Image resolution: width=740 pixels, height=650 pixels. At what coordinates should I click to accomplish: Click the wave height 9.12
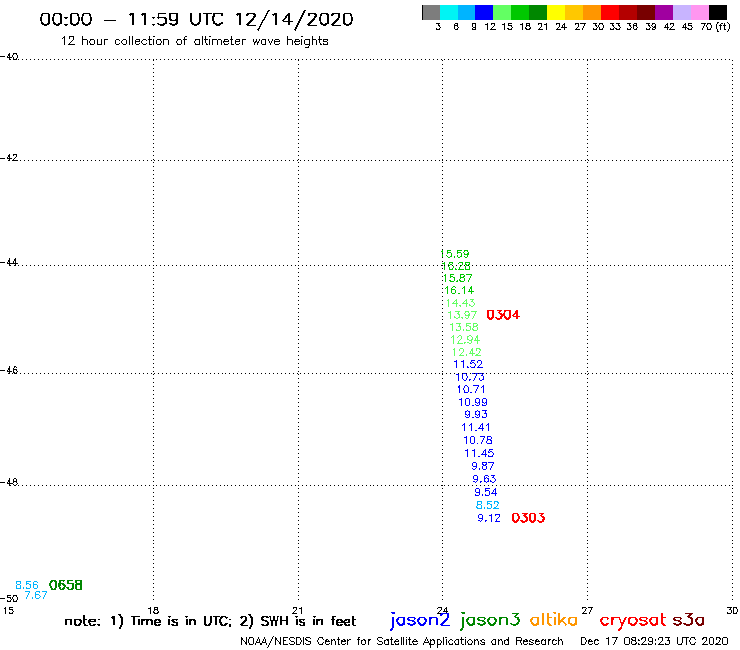coord(489,518)
